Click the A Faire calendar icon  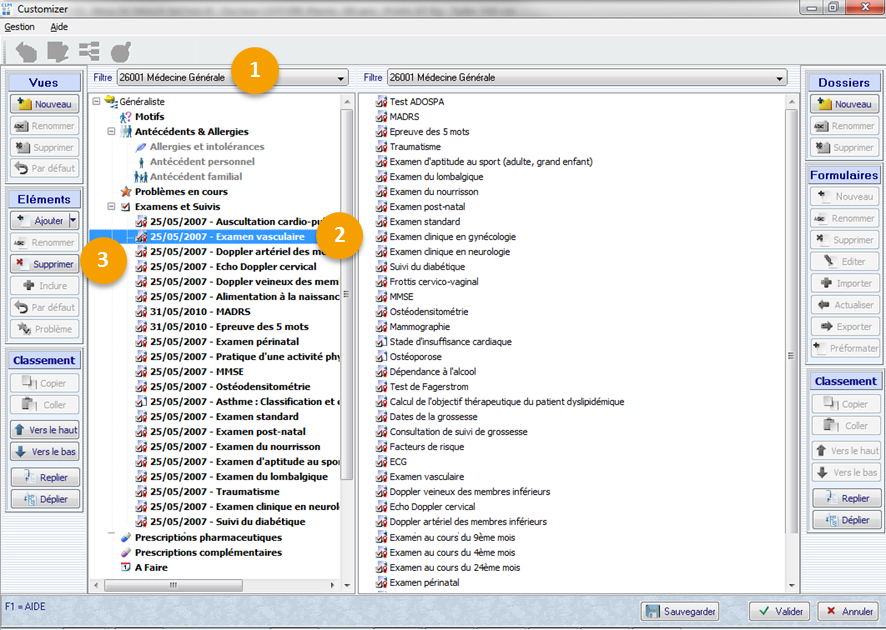click(126, 567)
